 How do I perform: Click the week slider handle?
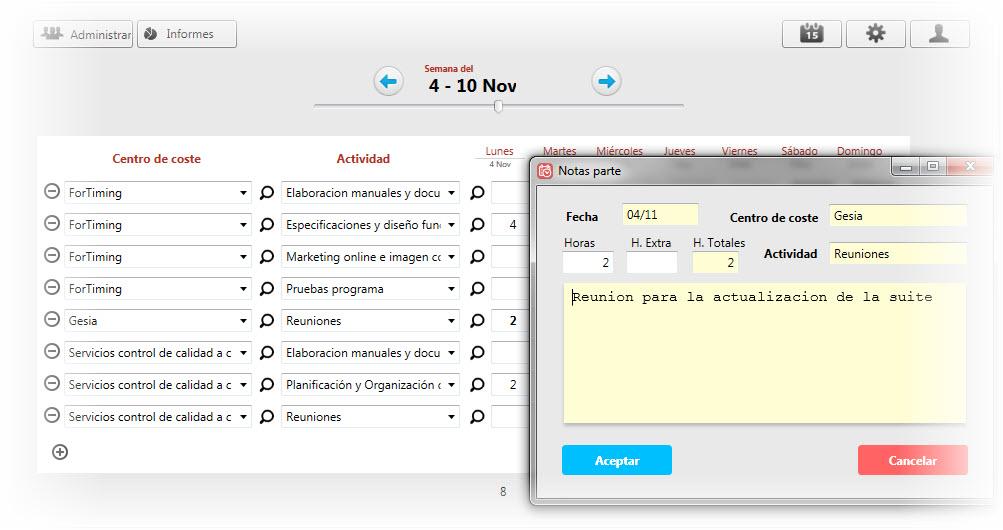point(498,106)
